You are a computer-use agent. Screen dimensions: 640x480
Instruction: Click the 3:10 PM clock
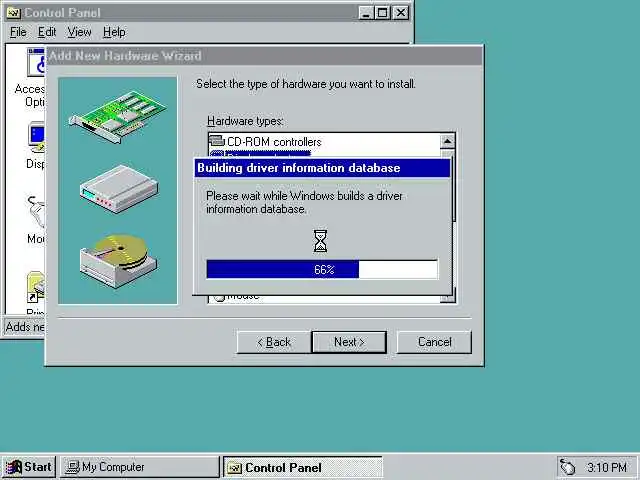click(607, 467)
